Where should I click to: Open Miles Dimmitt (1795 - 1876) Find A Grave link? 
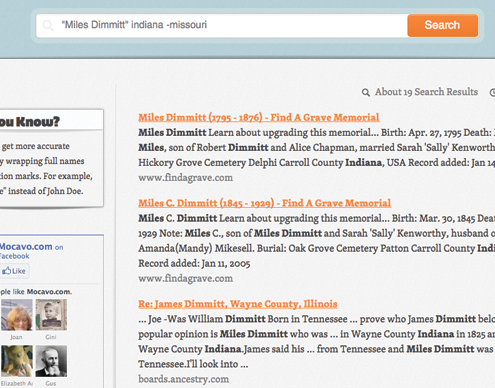(259, 117)
